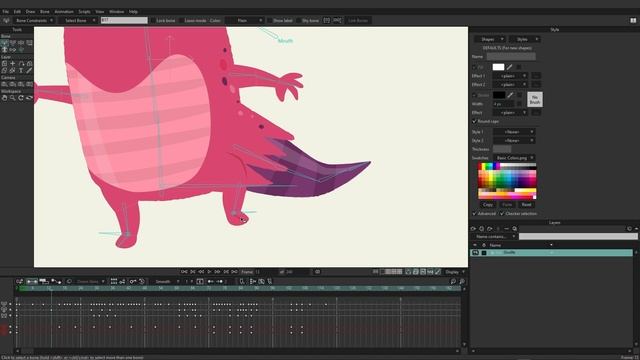This screenshot has width=640, height=360.
Task: Toggle the Show label checkbox
Action: point(270,20)
